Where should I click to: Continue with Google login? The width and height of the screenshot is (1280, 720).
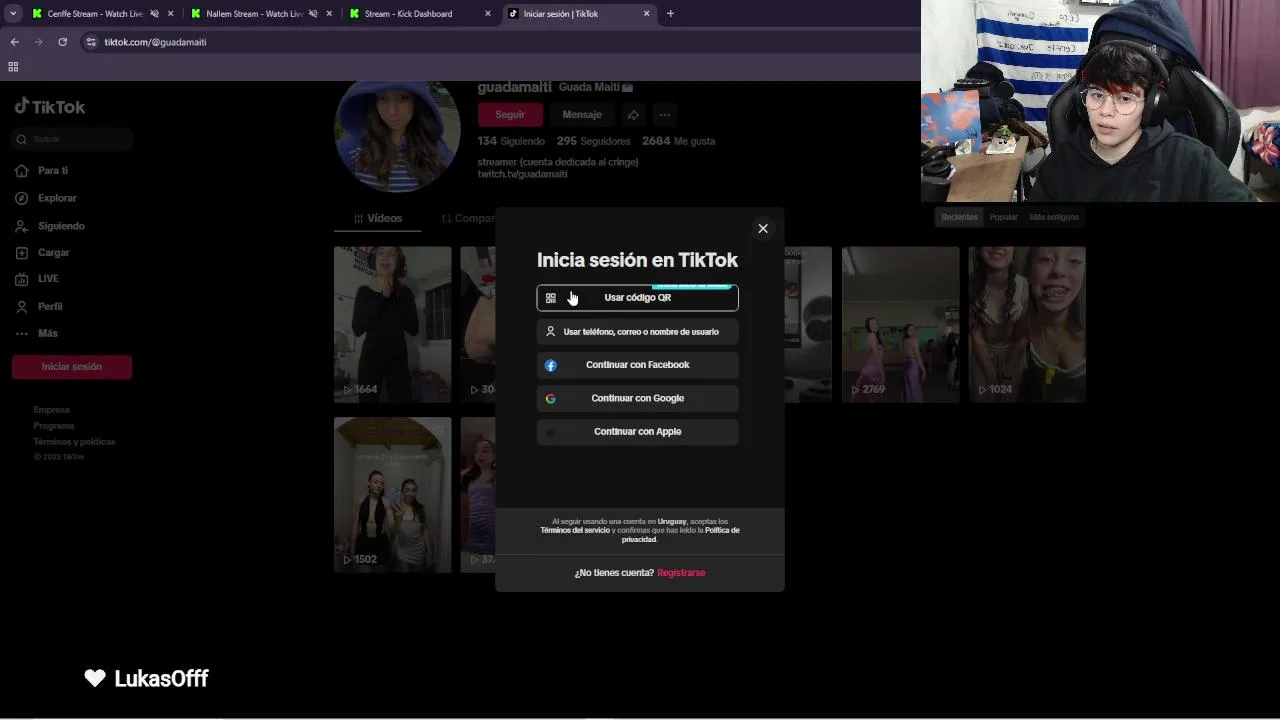click(637, 398)
